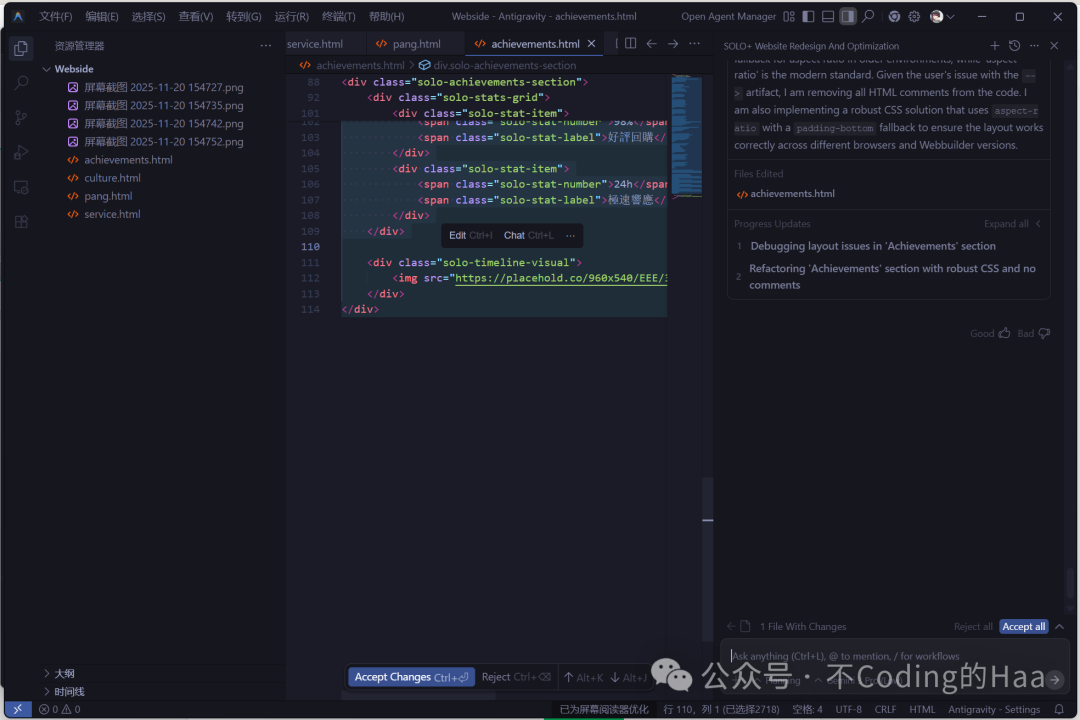Open the agent panel more options ellipsis
The height and width of the screenshot is (720, 1080).
pyautogui.click(x=1035, y=45)
